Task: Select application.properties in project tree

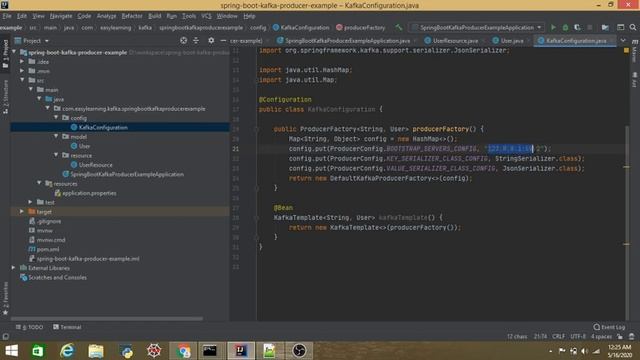Action: pos(89,193)
